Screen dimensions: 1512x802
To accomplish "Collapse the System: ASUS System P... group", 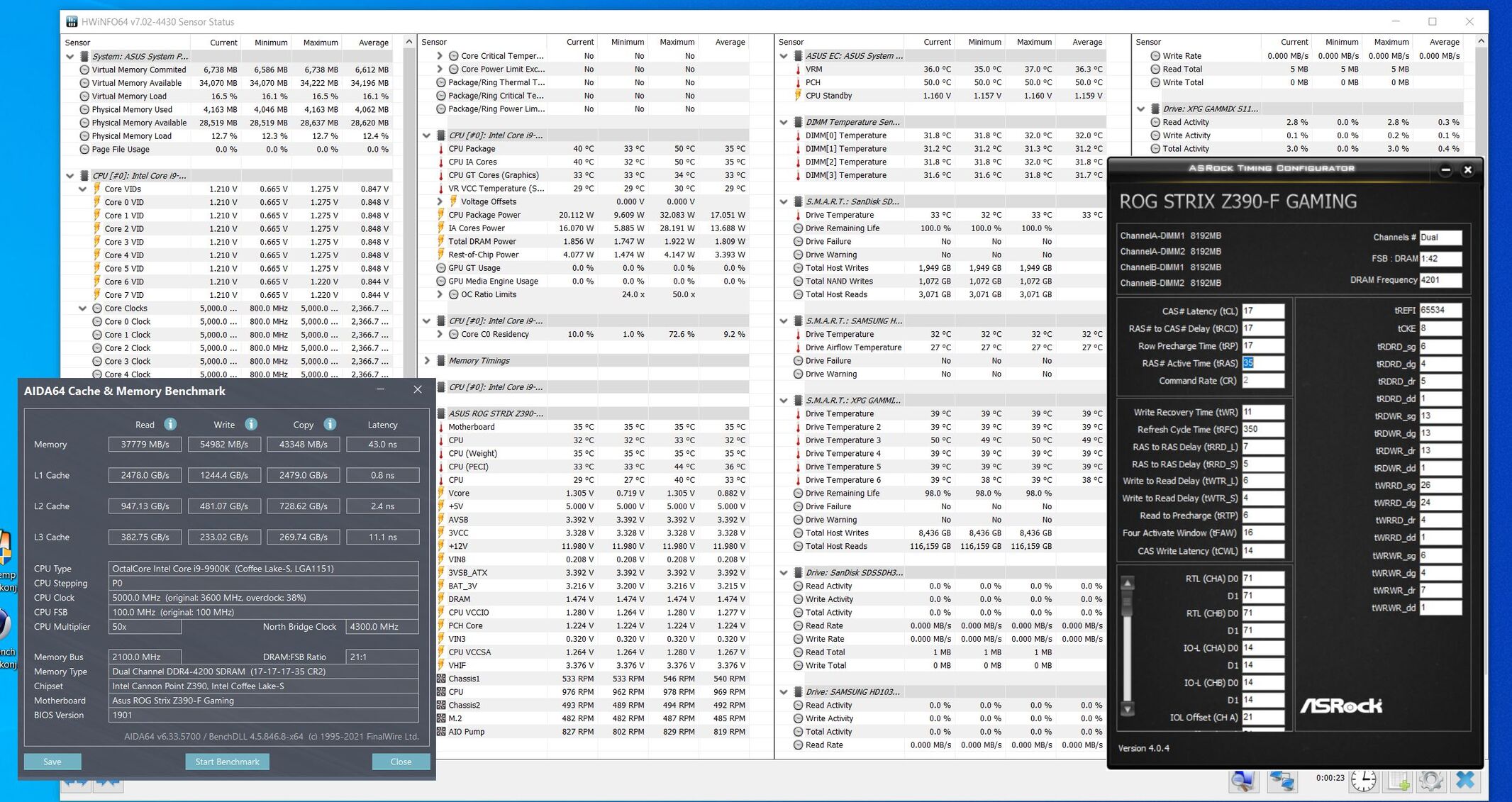I will [70, 57].
